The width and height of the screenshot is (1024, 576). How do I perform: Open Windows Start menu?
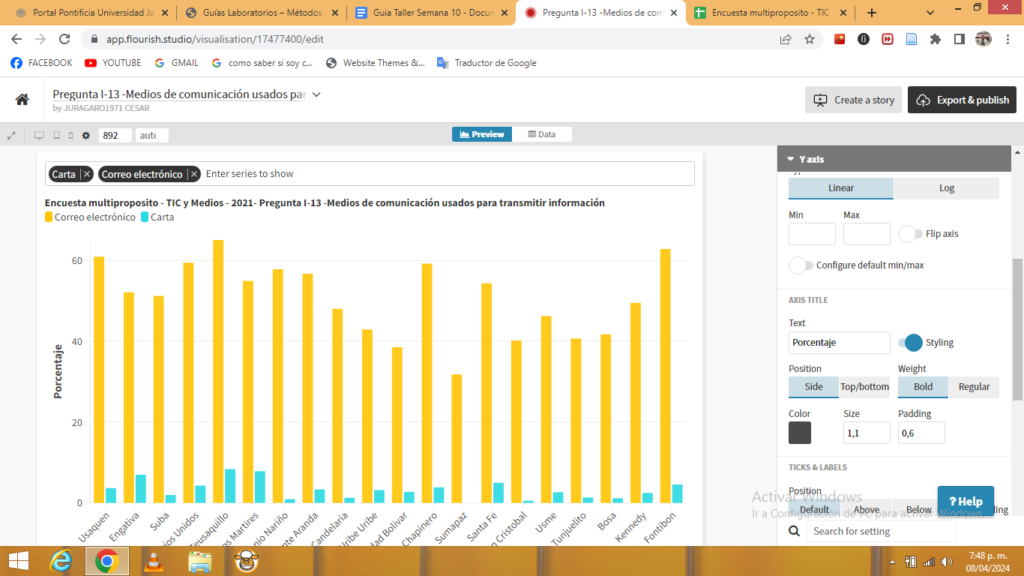tap(18, 561)
